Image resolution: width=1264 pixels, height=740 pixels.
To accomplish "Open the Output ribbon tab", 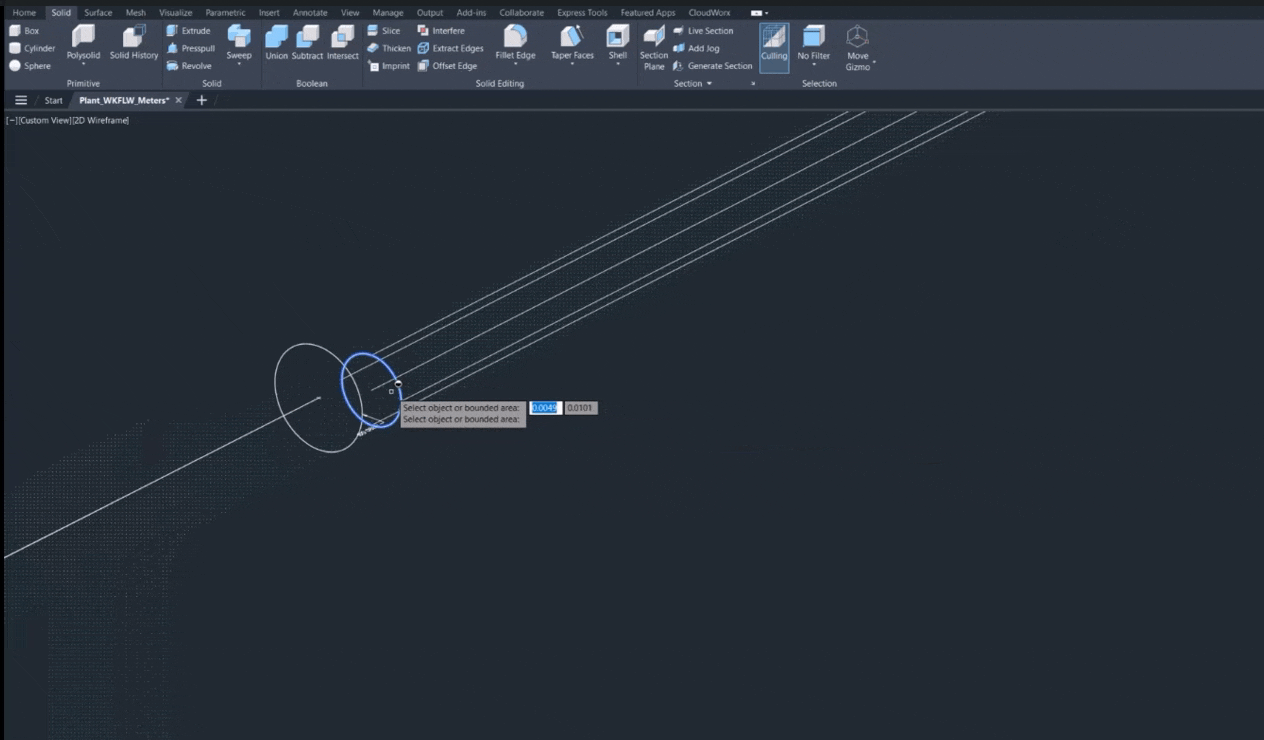I will click(430, 13).
